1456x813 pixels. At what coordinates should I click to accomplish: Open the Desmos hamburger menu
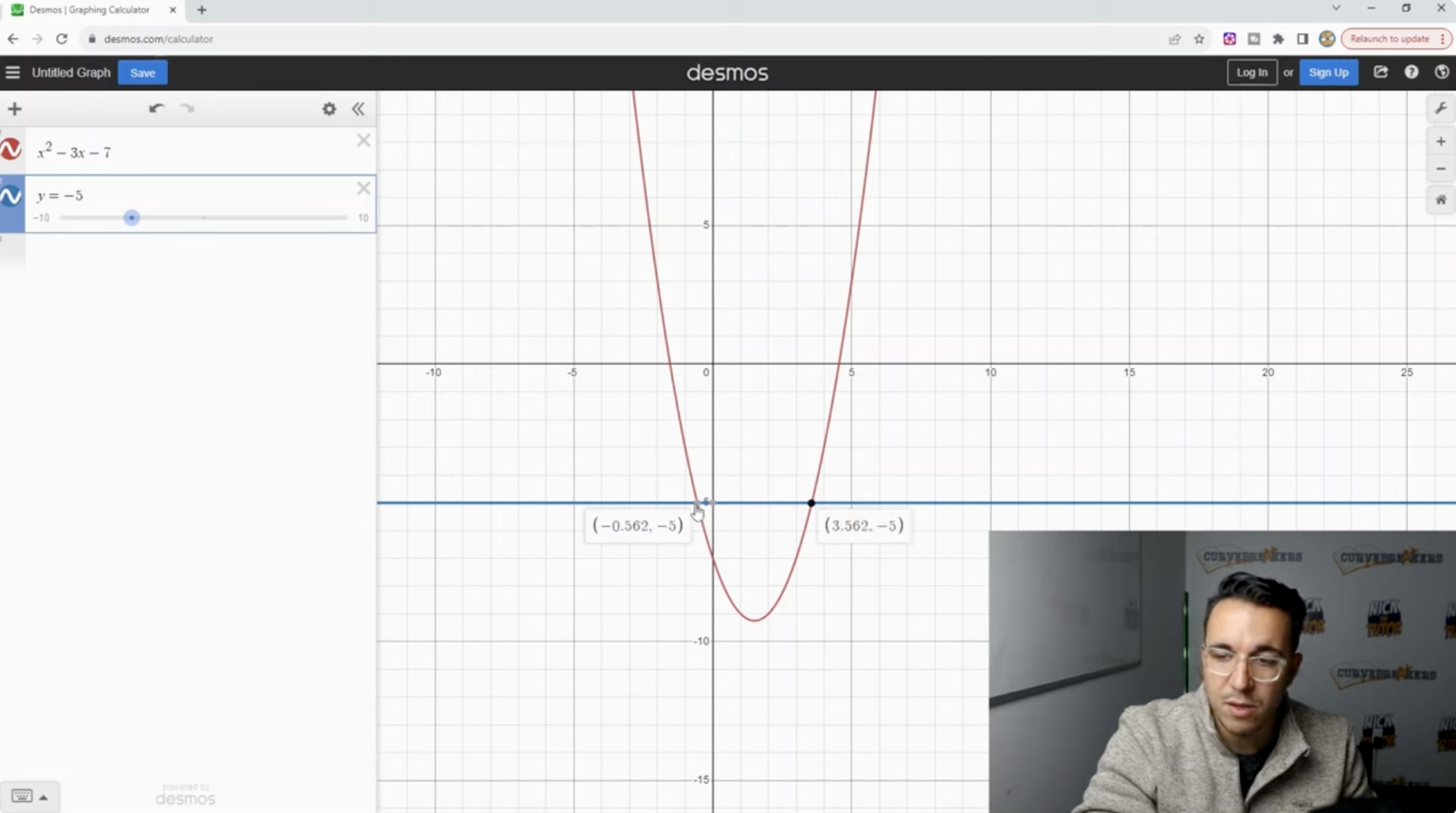[12, 72]
